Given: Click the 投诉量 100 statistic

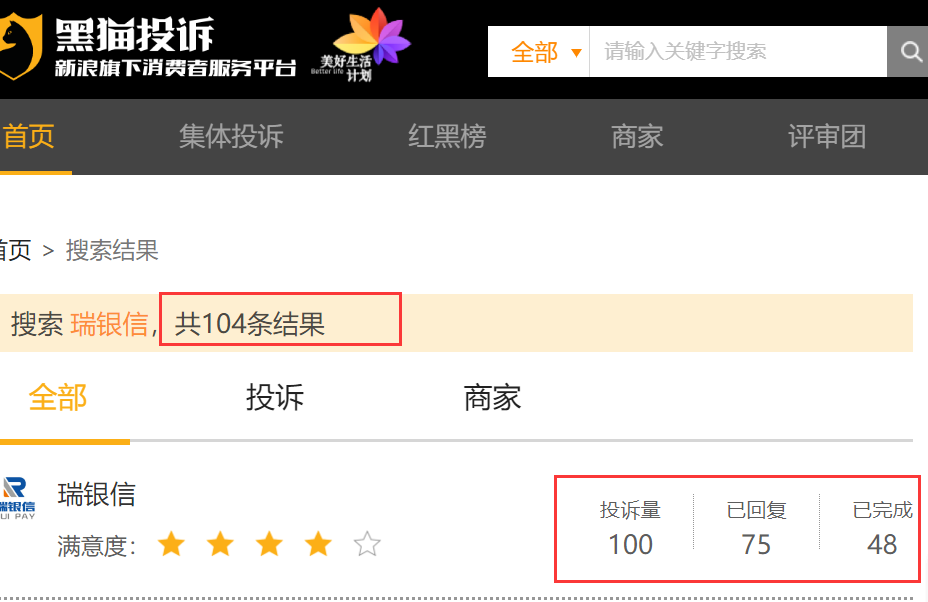Looking at the screenshot, I should click(630, 528).
